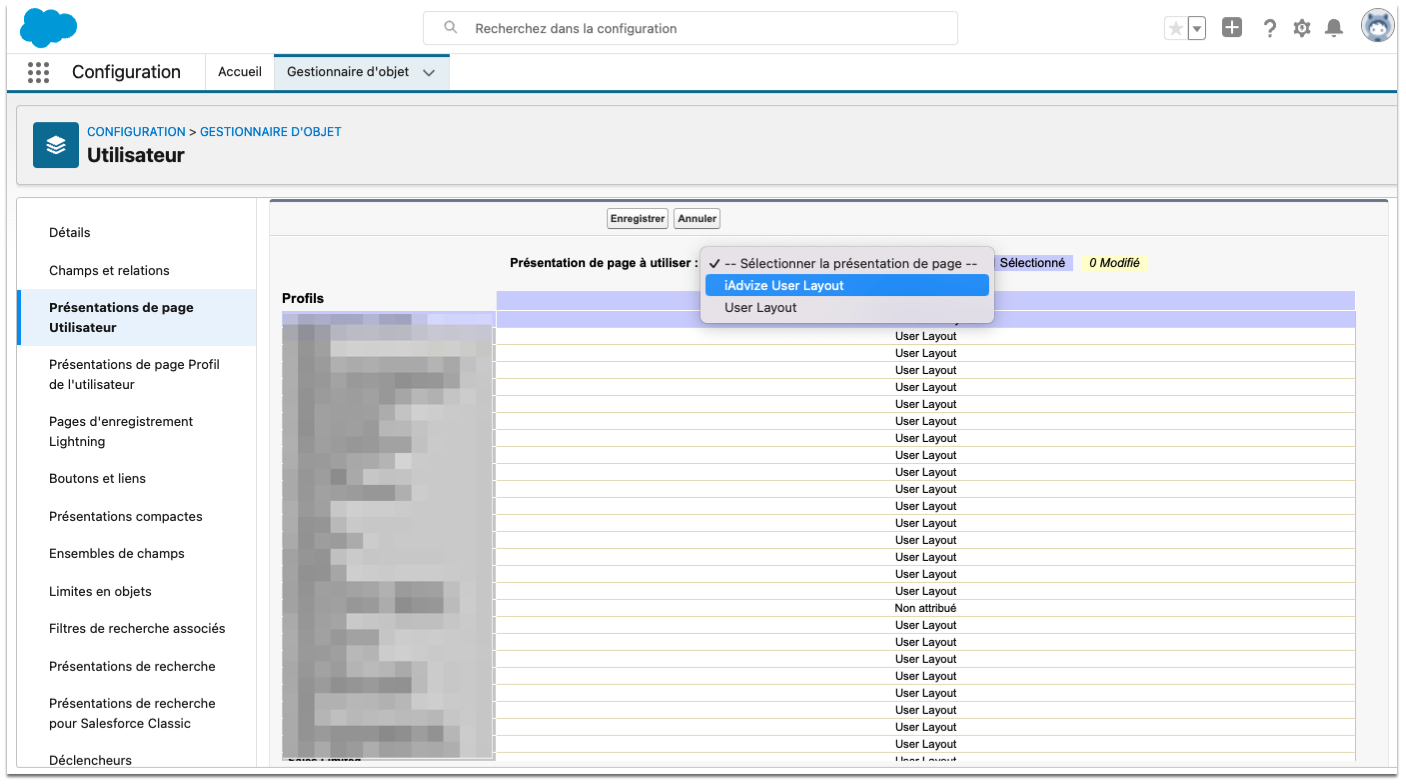1406x784 pixels.
Task: Click the favorites star icon
Action: click(1175, 29)
